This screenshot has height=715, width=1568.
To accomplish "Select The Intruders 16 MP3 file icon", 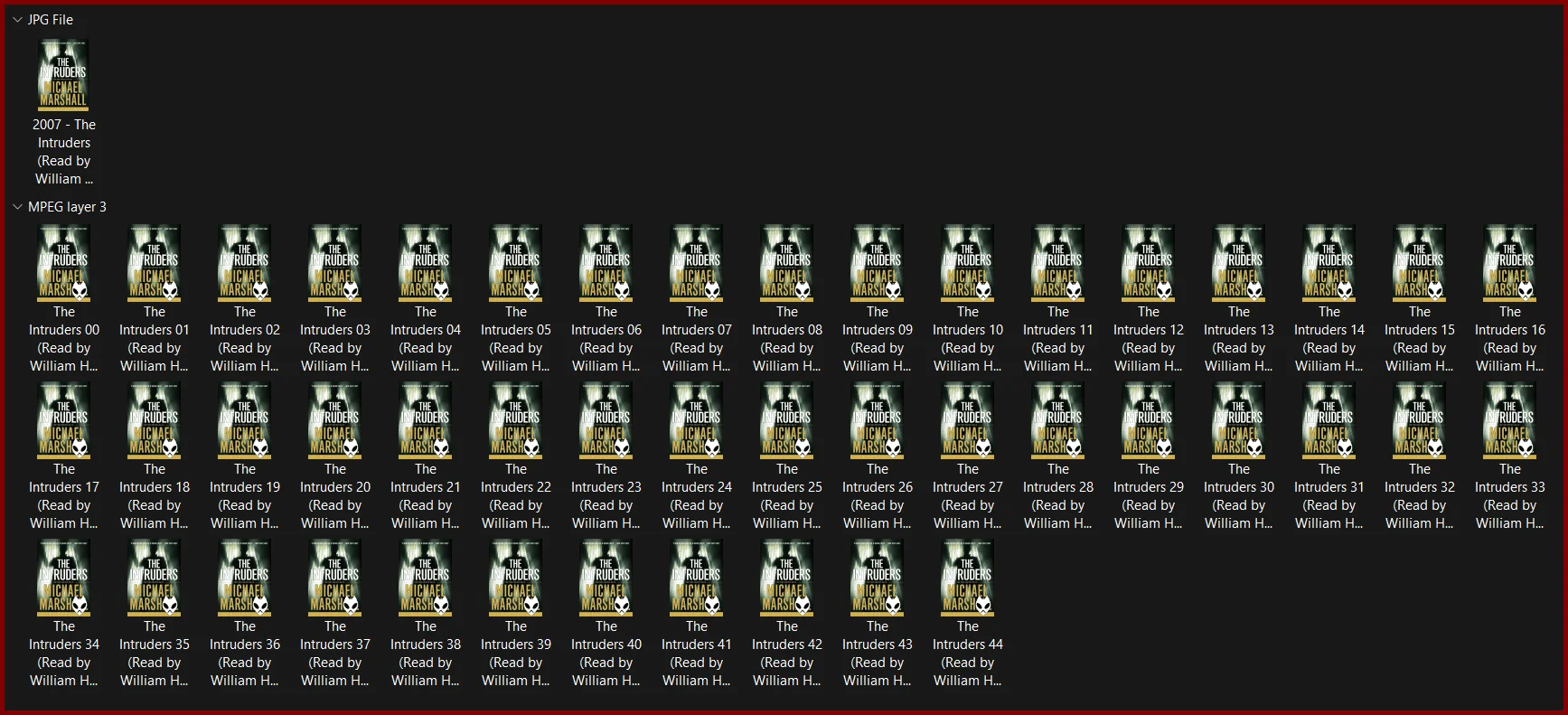I will (1510, 263).
